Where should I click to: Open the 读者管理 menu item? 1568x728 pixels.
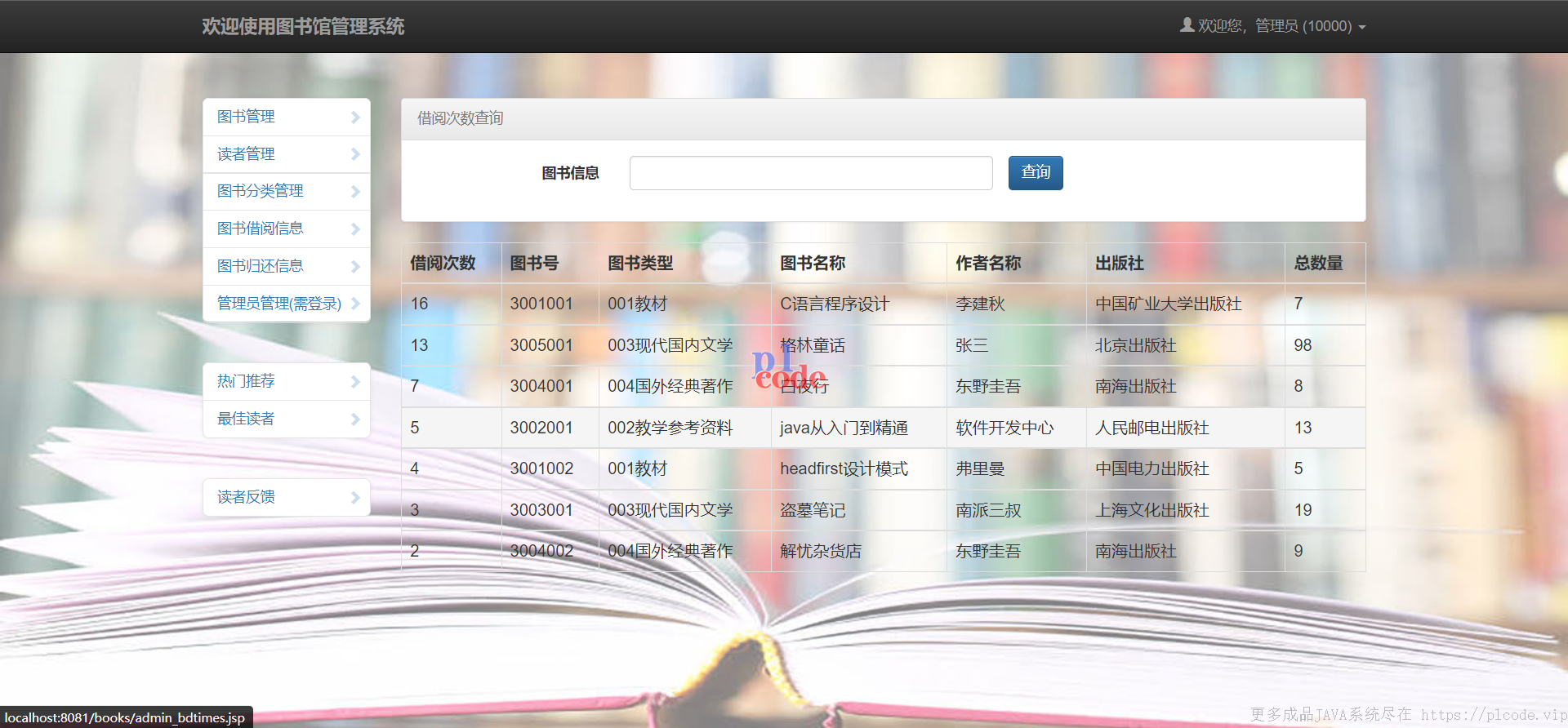287,154
